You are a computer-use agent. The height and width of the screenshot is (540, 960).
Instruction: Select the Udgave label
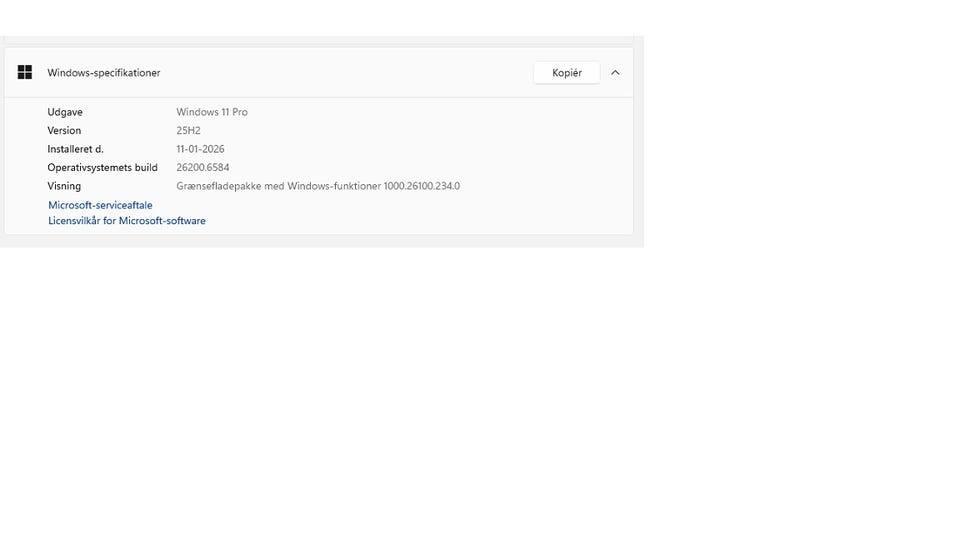point(65,112)
